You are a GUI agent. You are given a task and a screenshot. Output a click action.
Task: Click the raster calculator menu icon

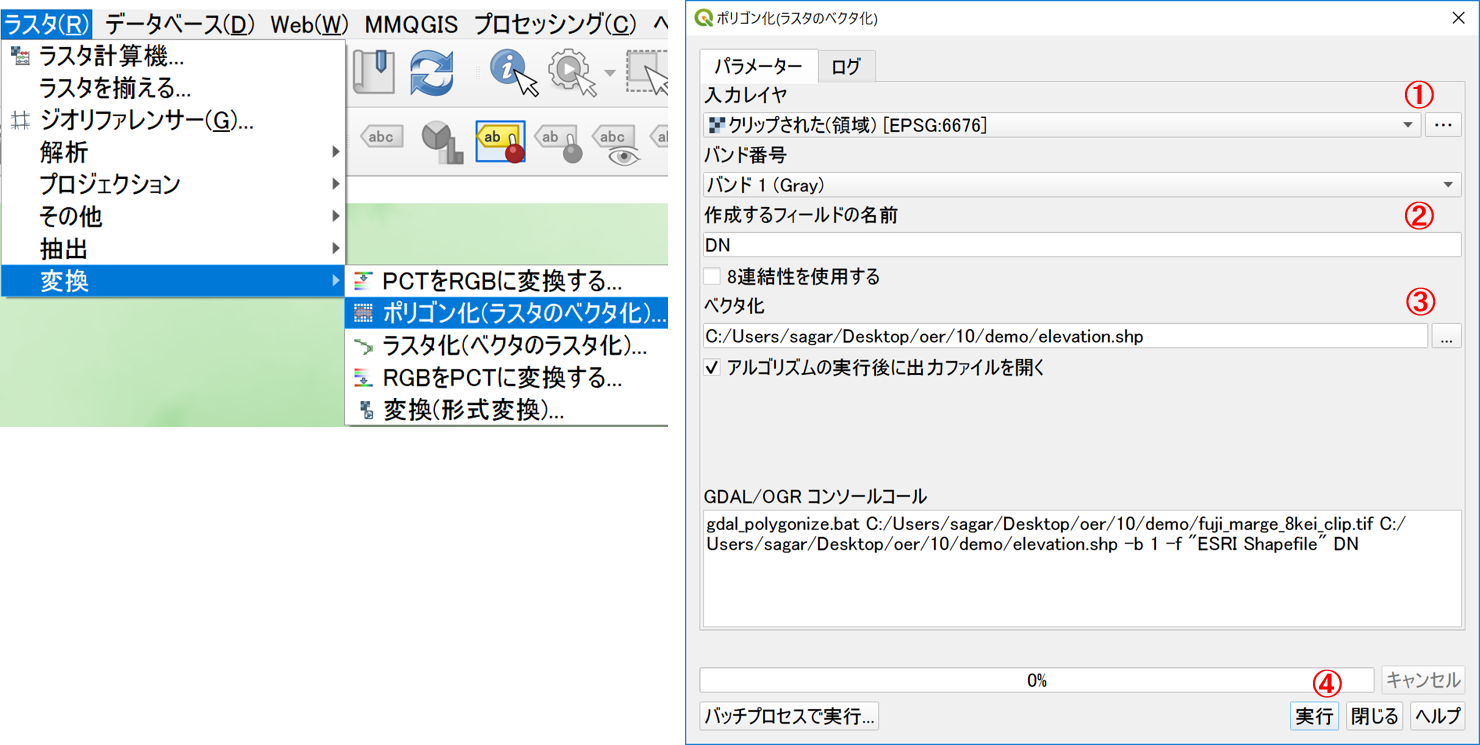20,57
